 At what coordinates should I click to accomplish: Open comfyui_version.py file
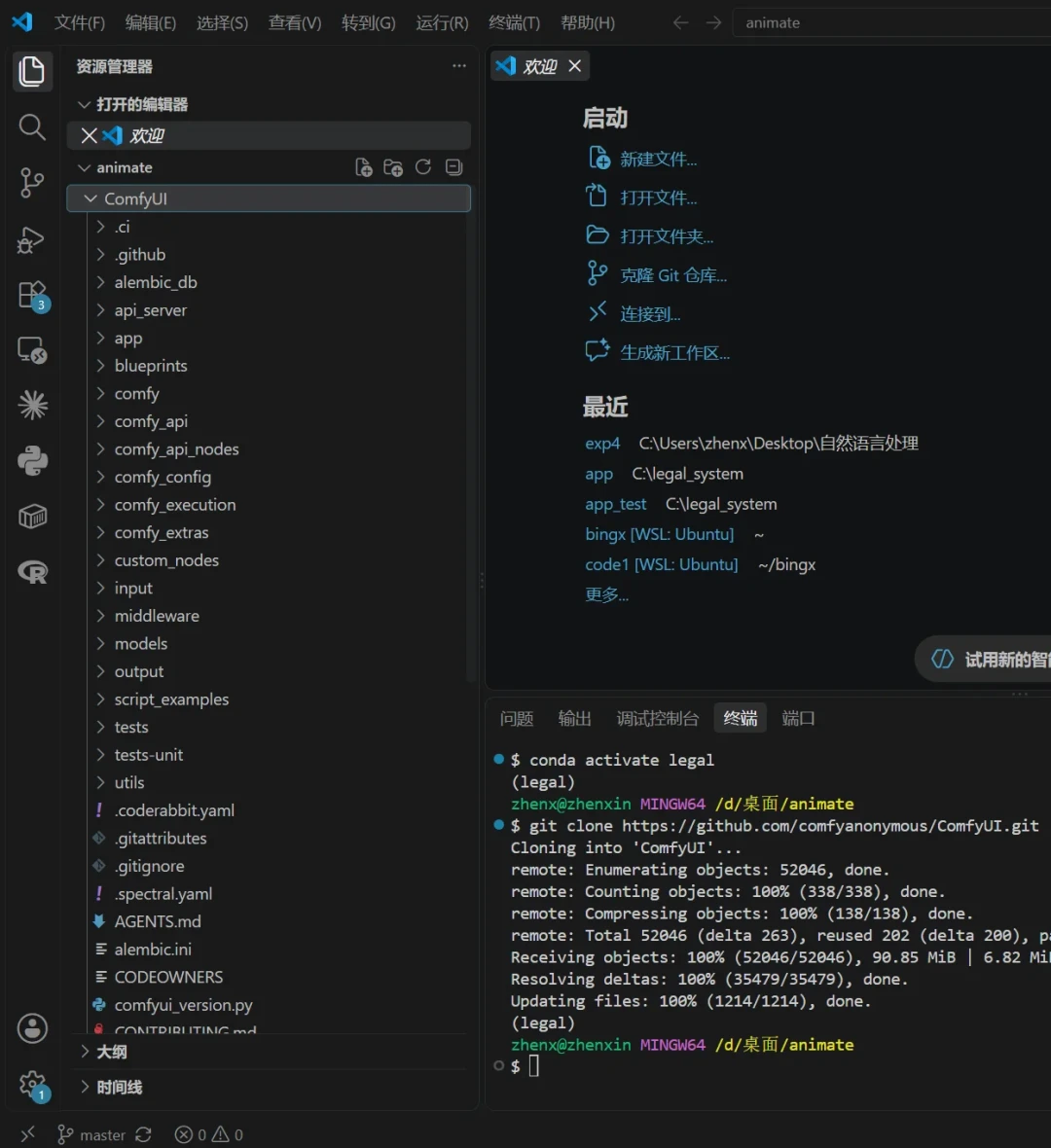coord(183,1005)
